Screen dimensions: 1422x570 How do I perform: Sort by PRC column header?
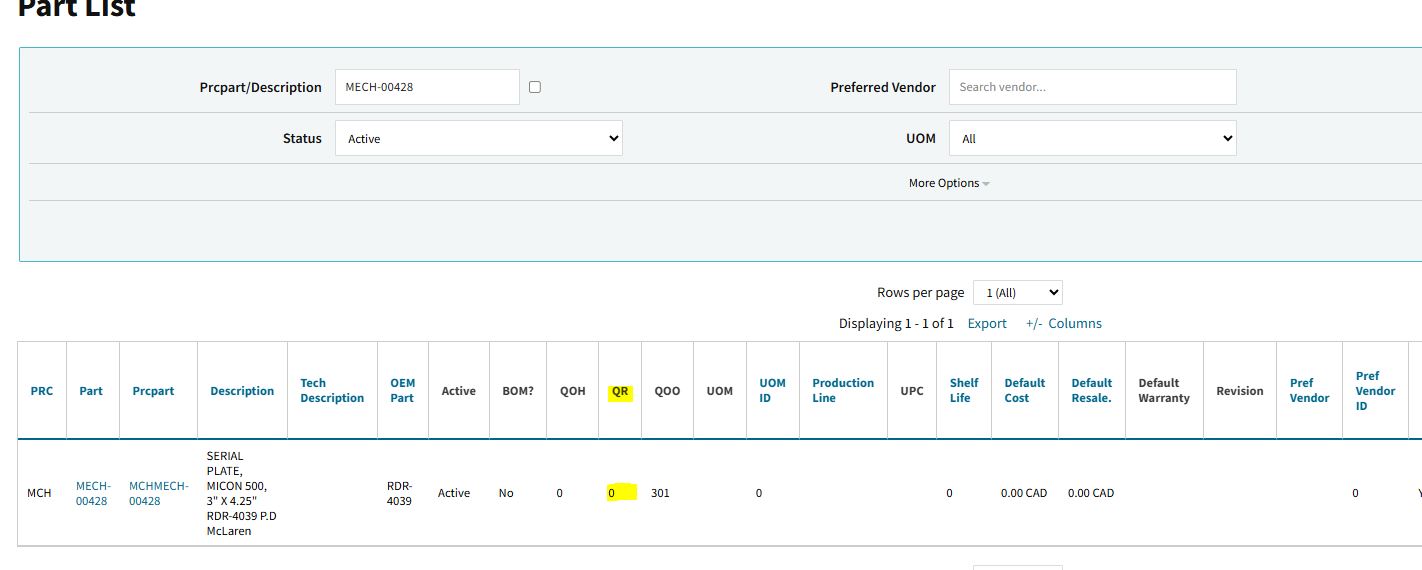41,391
